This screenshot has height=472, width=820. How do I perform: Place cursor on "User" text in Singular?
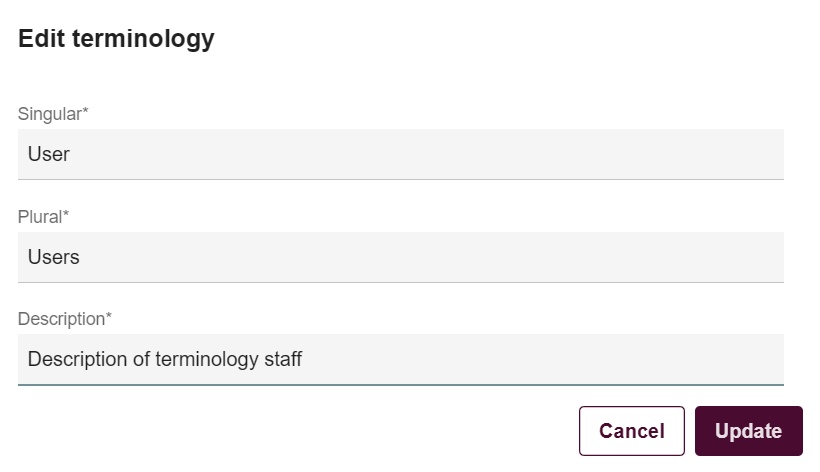tap(49, 155)
